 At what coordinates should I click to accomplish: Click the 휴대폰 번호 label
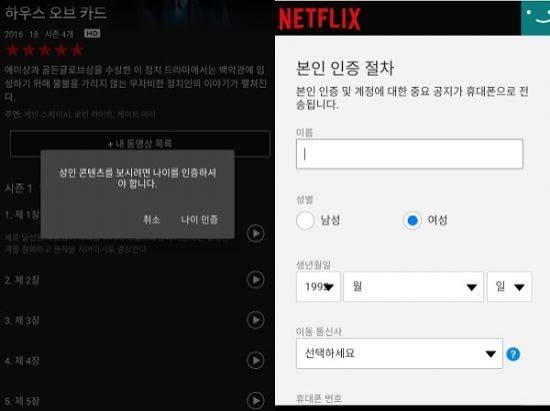319,398
